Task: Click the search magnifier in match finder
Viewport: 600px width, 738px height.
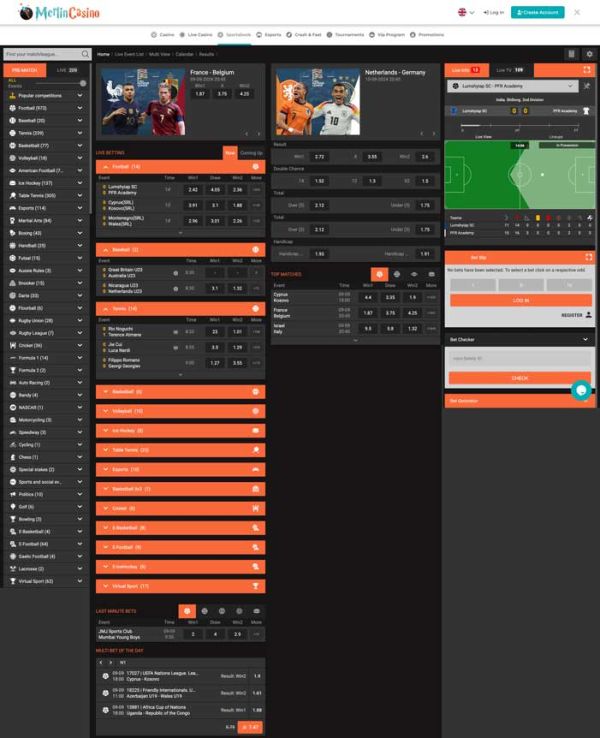Action: (85, 54)
